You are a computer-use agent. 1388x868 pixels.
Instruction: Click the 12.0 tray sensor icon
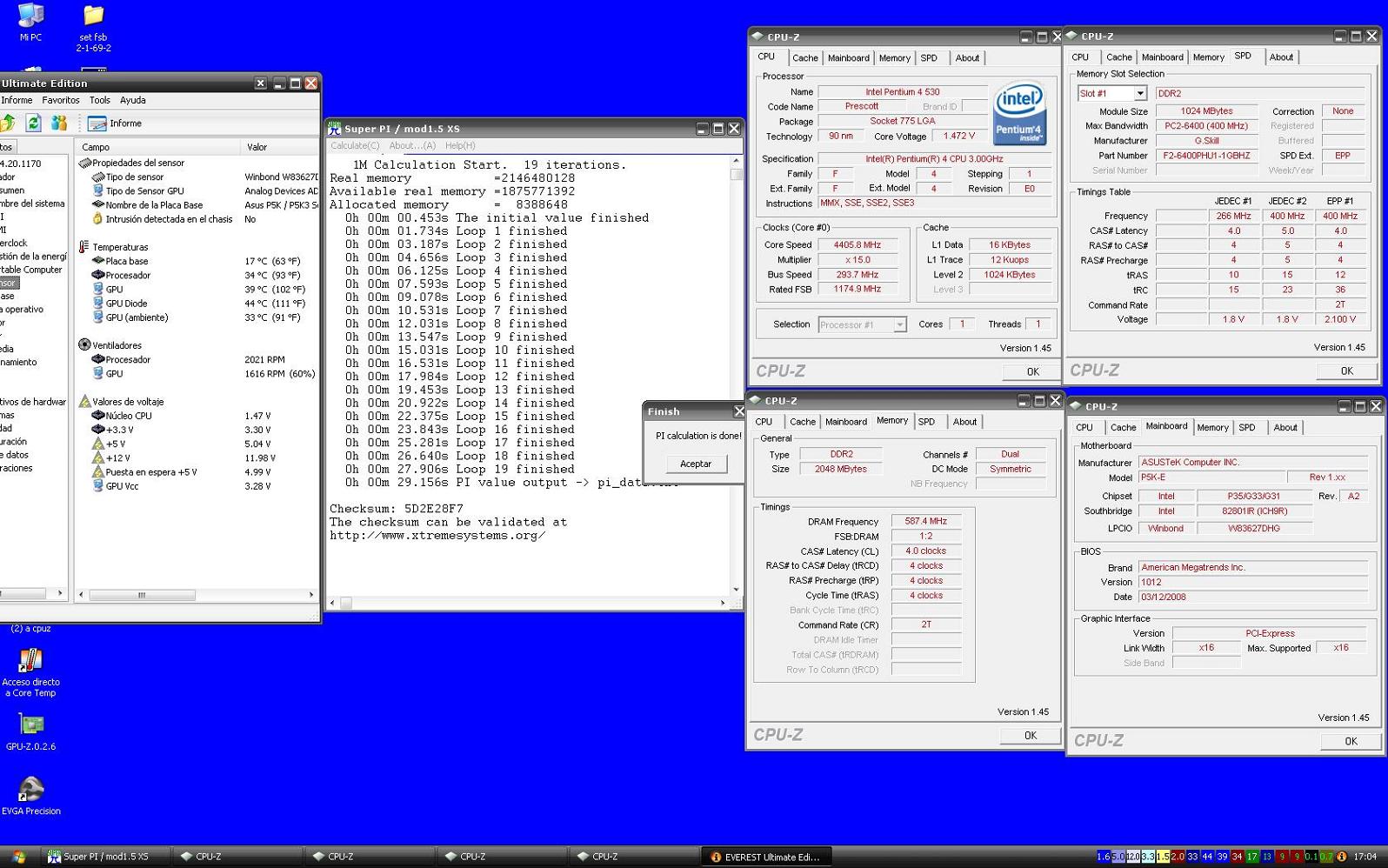1133,857
